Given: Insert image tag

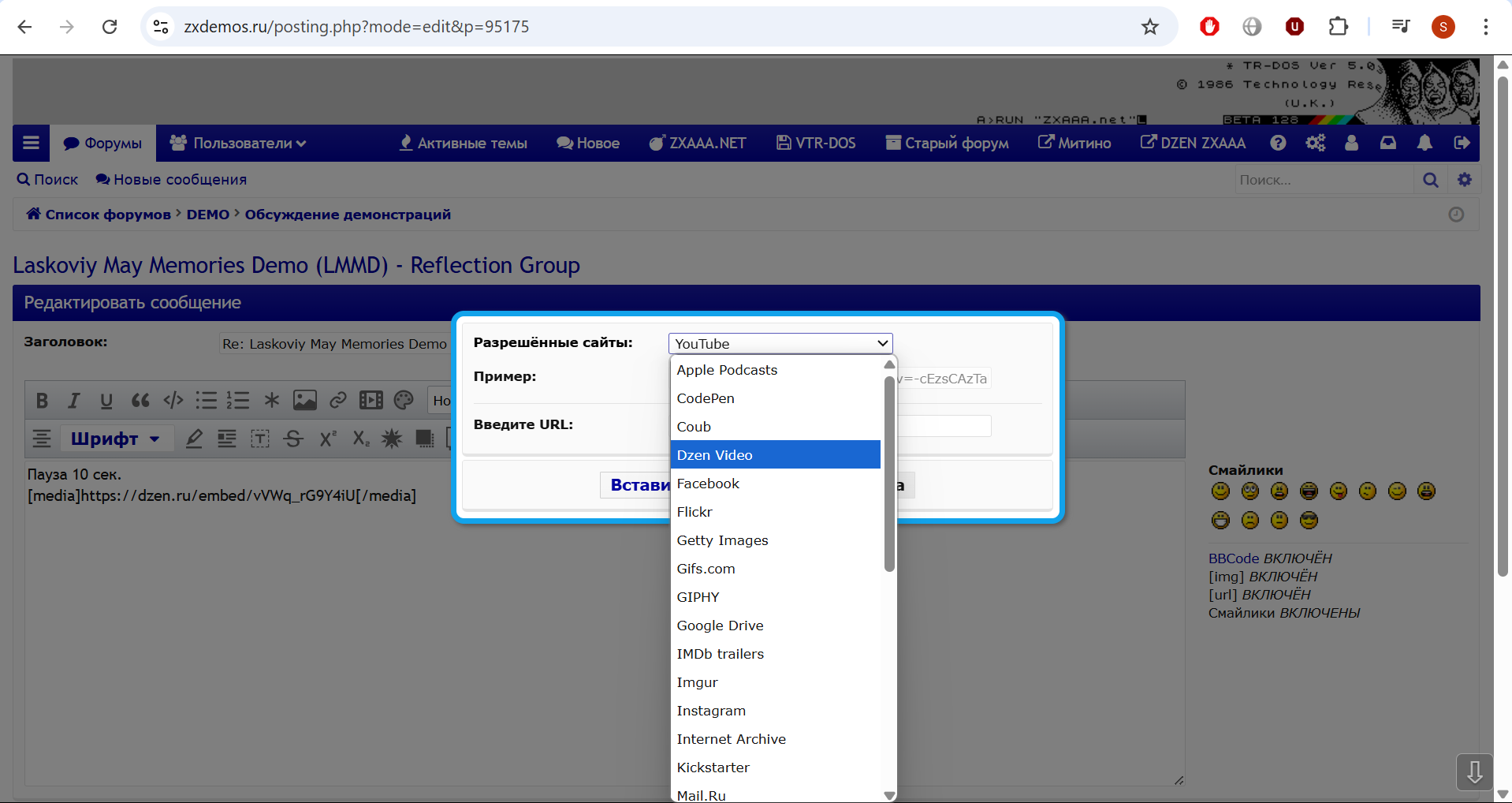Looking at the screenshot, I should [x=305, y=401].
